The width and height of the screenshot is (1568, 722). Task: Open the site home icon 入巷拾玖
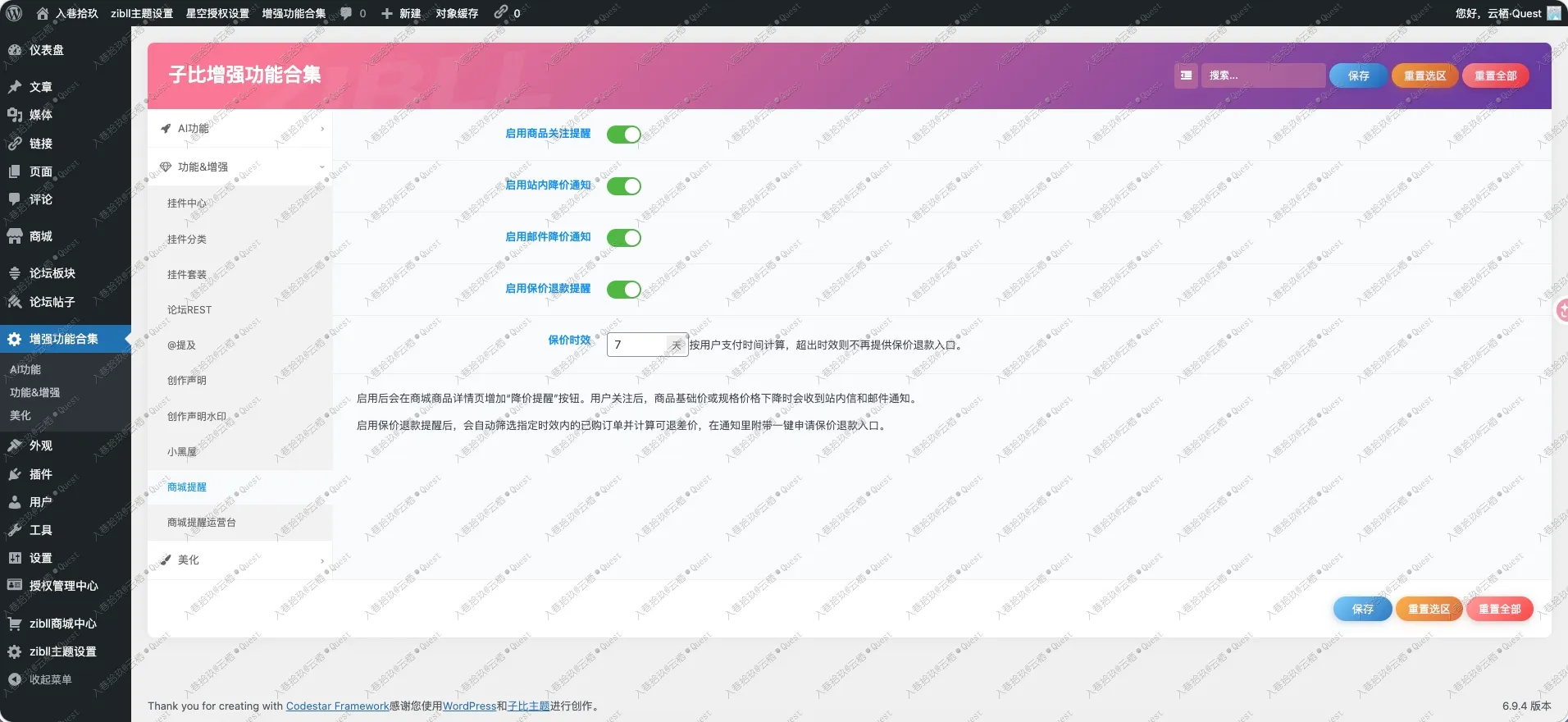(x=43, y=13)
